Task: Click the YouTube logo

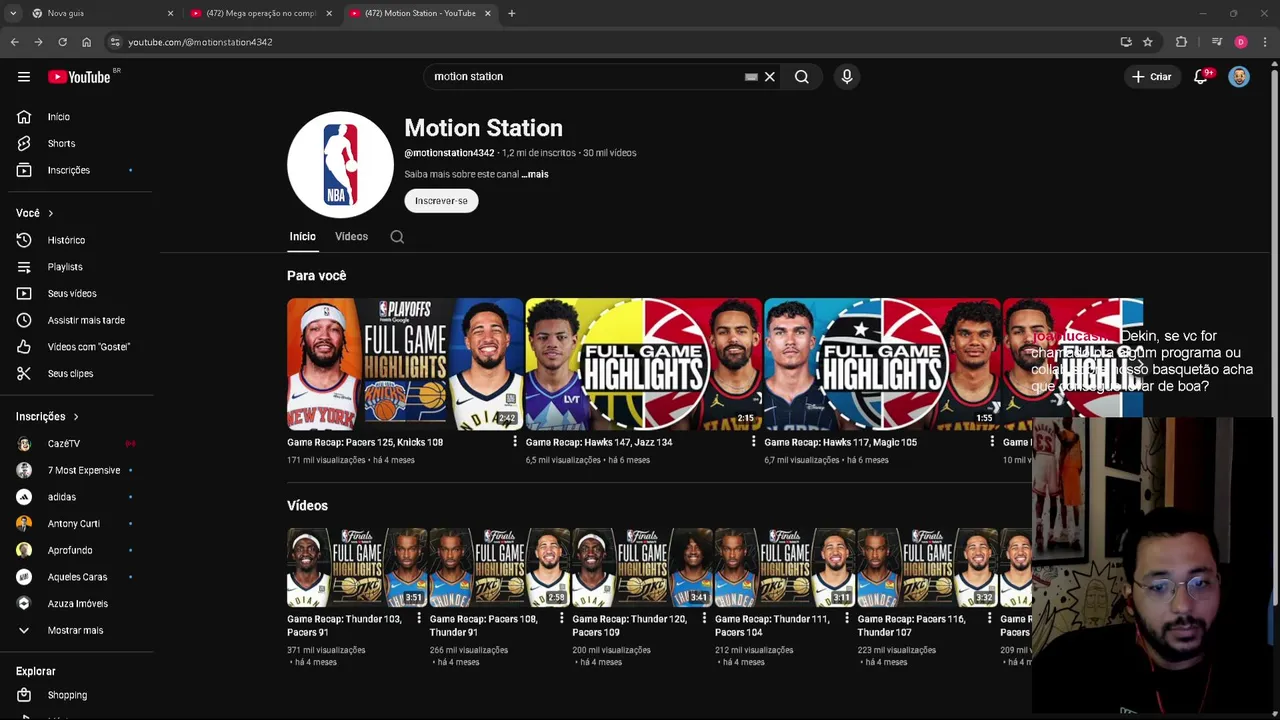Action: coord(80,77)
